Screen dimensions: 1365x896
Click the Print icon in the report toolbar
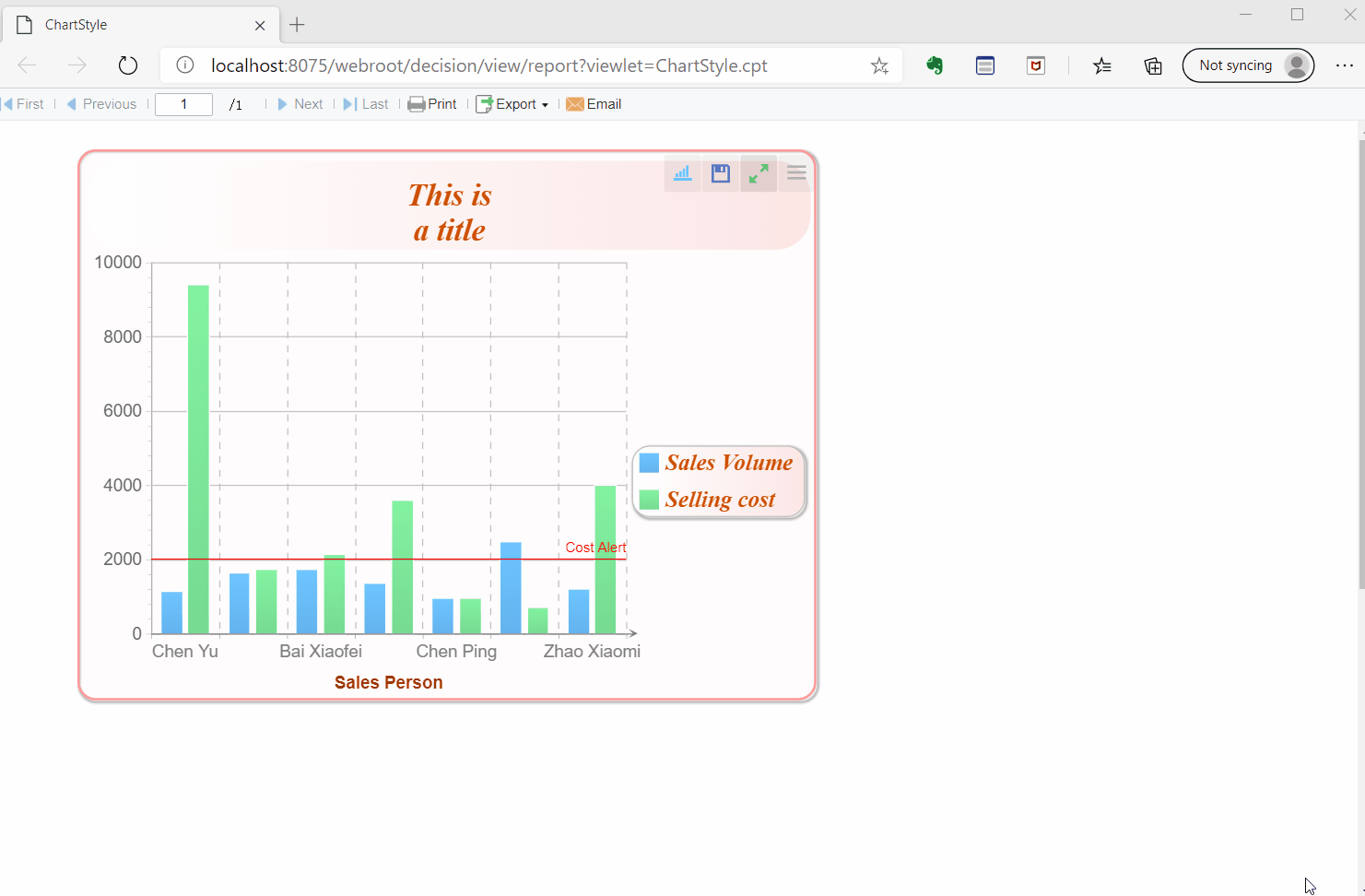coord(431,103)
